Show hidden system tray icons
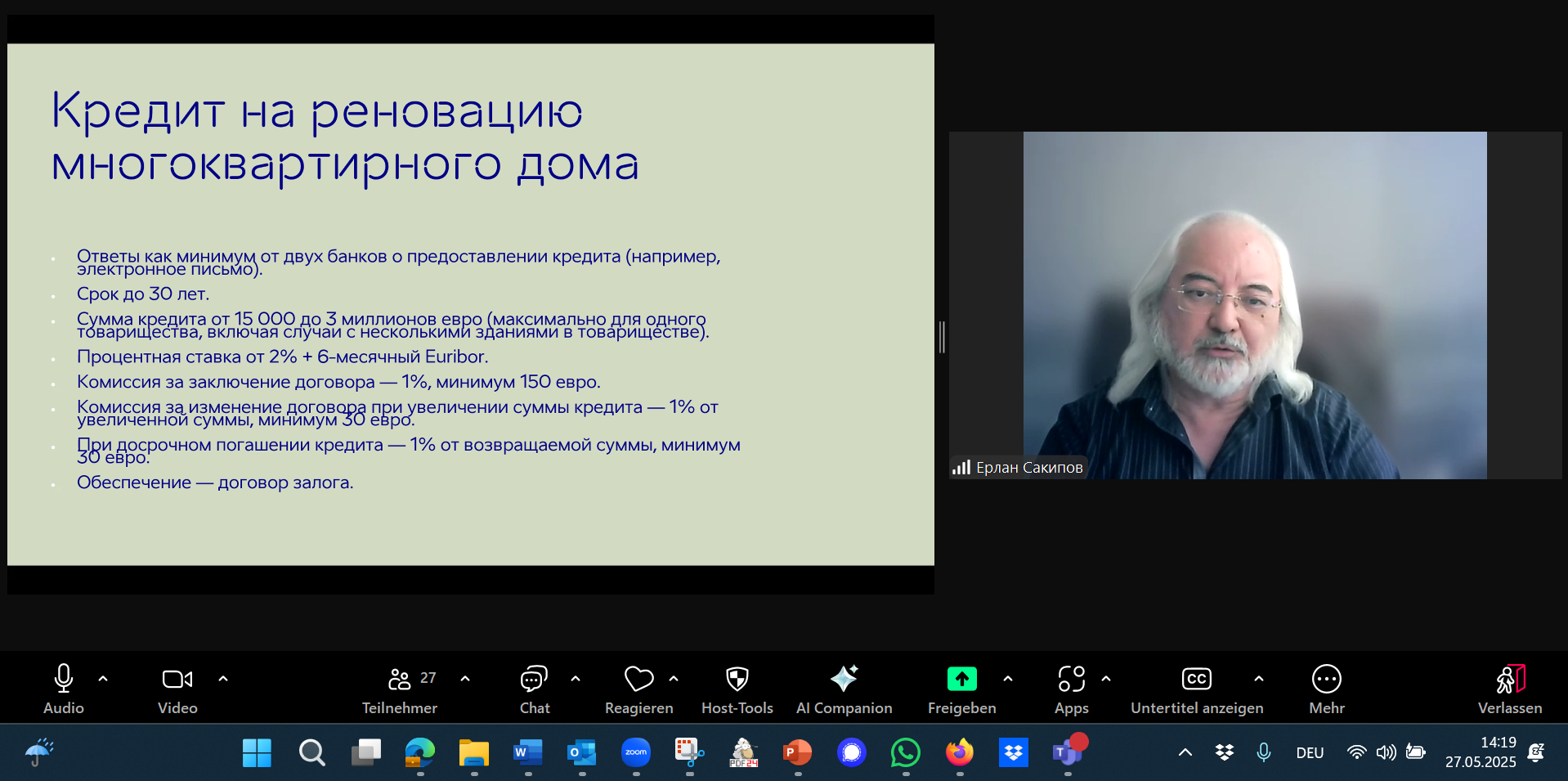 (1185, 752)
